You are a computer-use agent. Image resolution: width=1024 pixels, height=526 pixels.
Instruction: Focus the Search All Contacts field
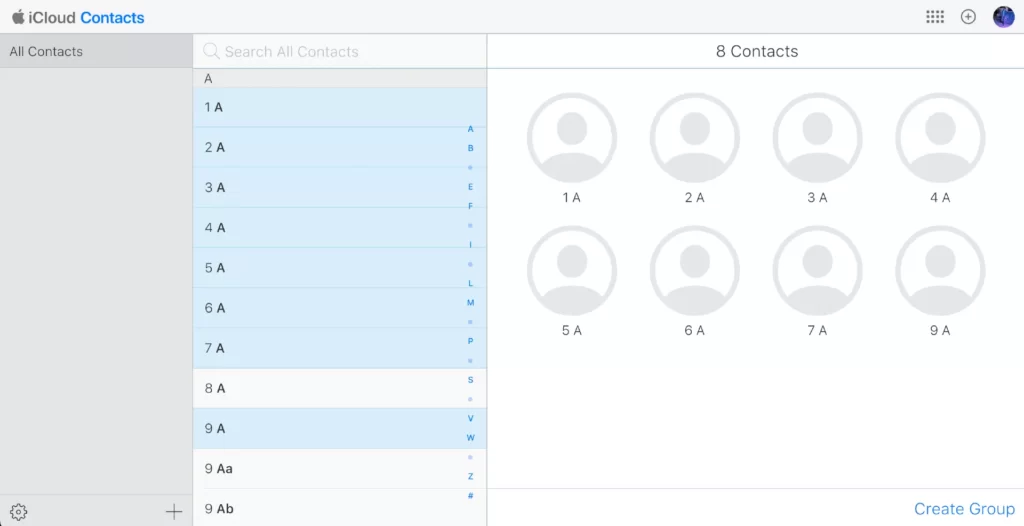340,52
